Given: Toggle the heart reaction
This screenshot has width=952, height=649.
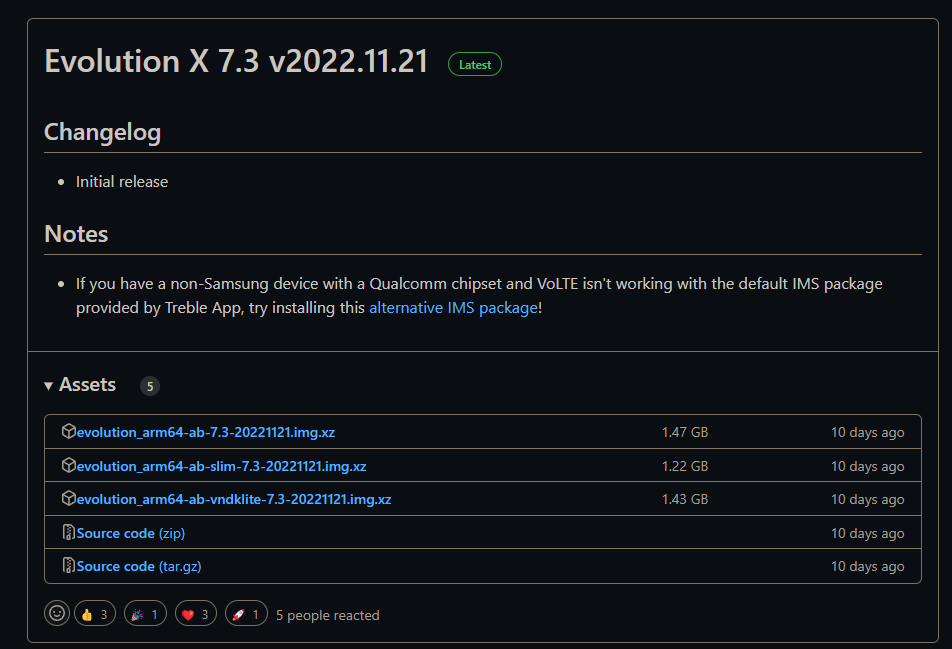Looking at the screenshot, I should [x=195, y=614].
